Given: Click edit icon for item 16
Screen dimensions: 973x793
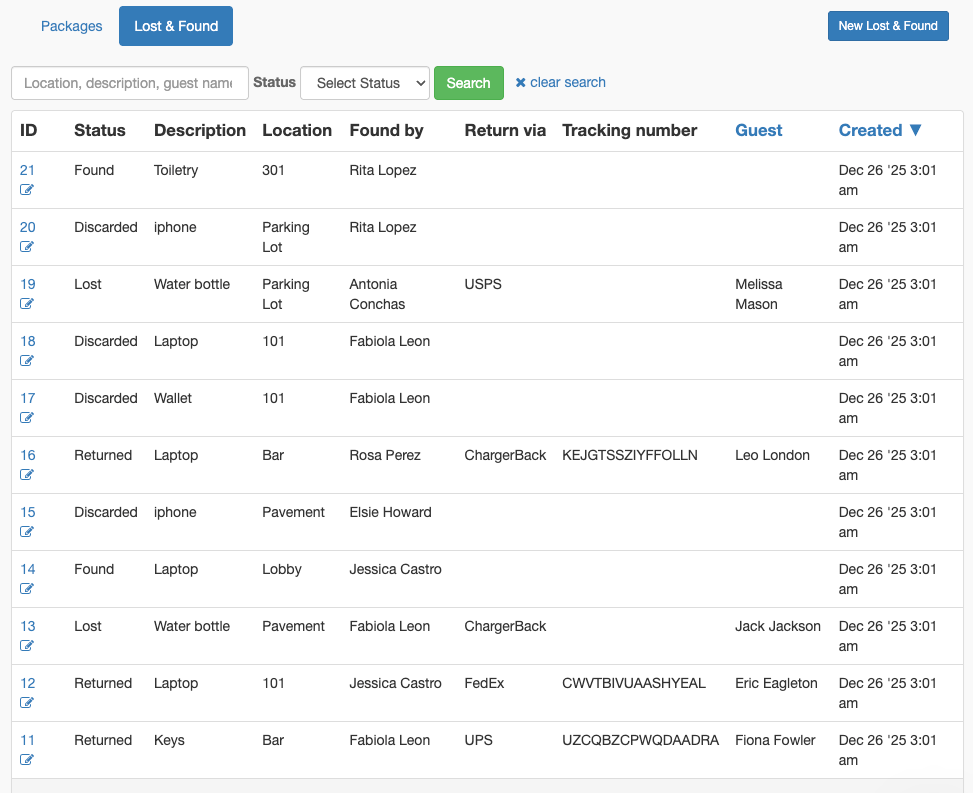Looking at the screenshot, I should coord(27,475).
